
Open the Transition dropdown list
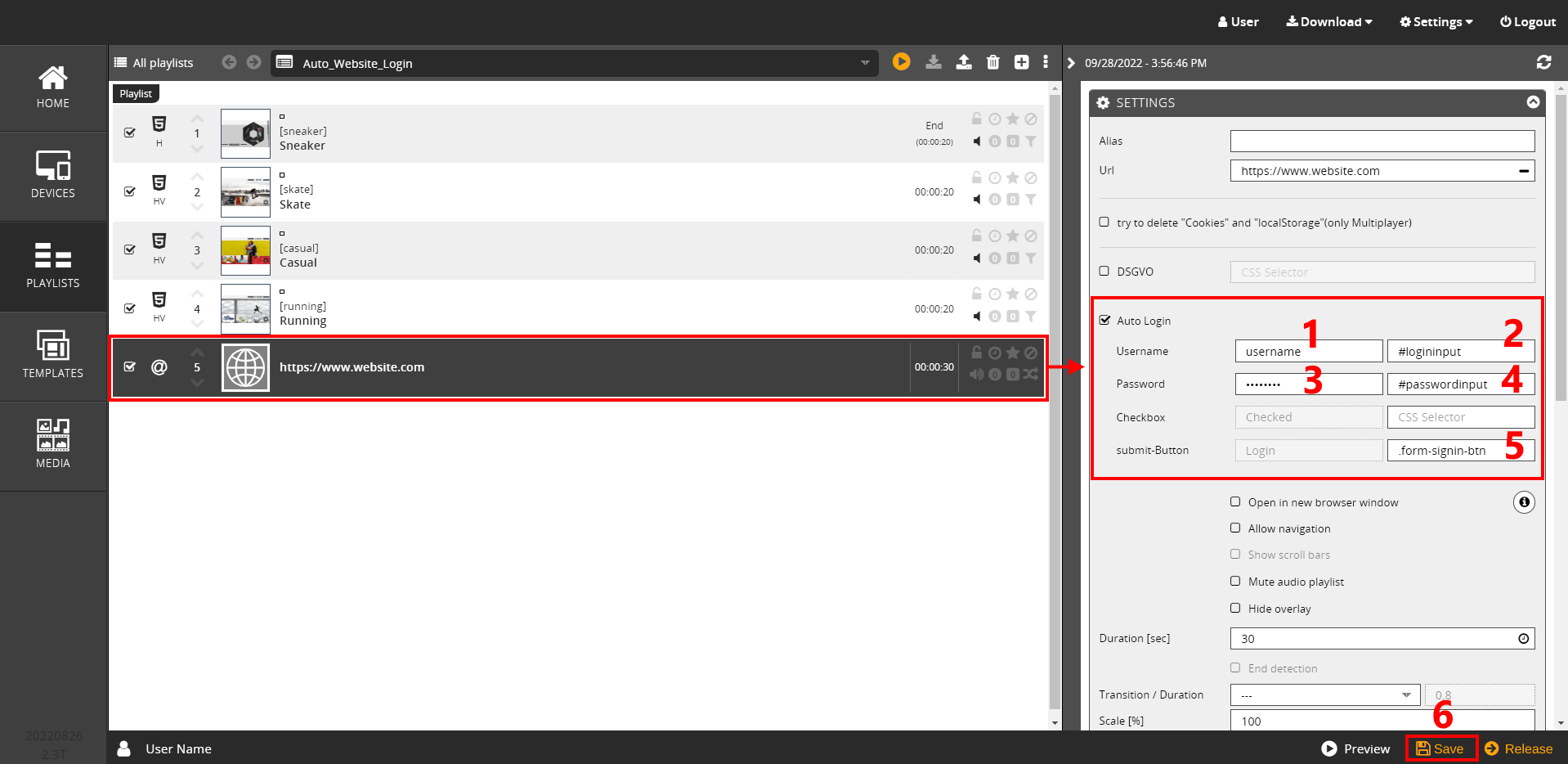click(x=1324, y=695)
